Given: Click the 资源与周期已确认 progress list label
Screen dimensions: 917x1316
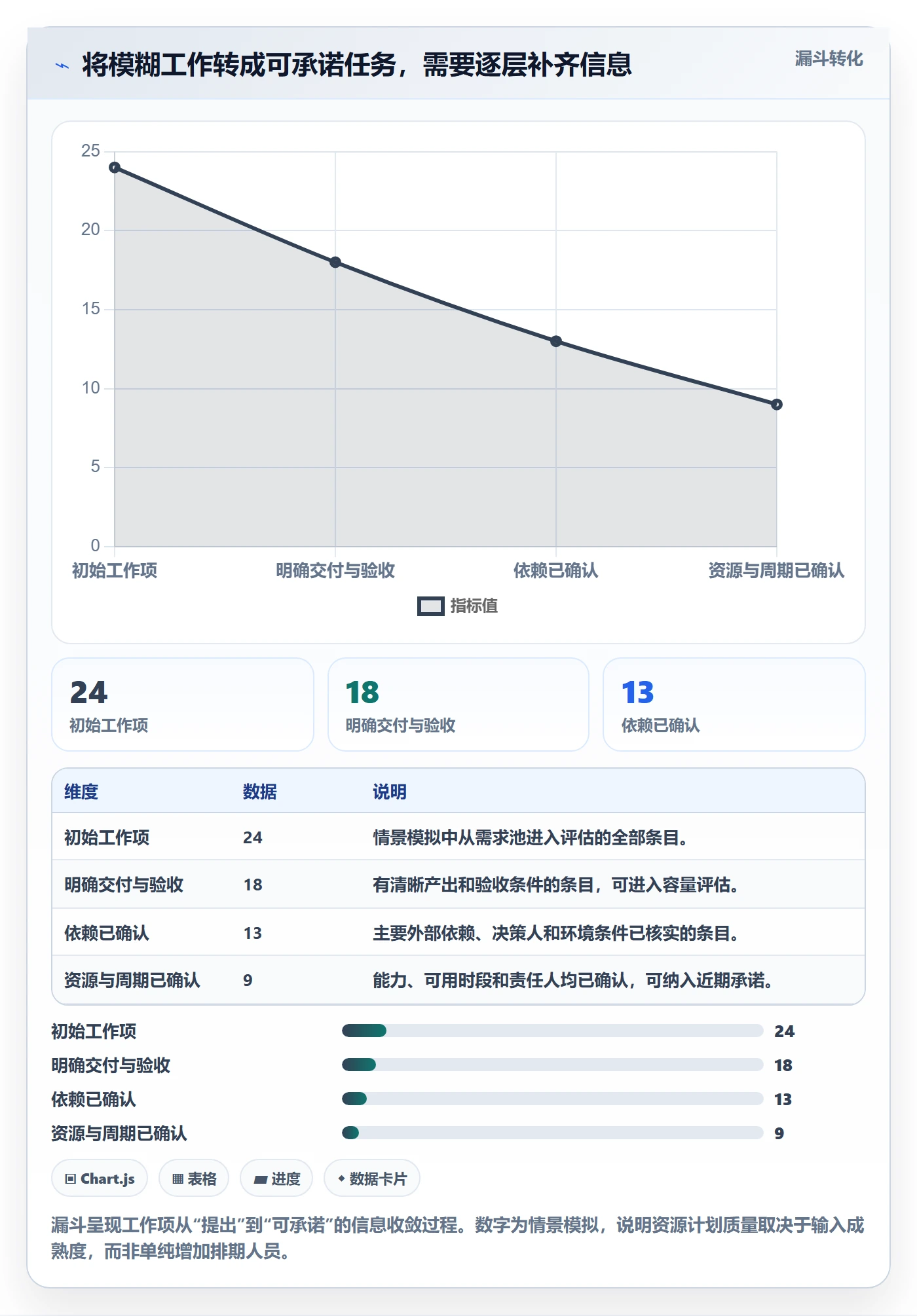Looking at the screenshot, I should tap(119, 1133).
